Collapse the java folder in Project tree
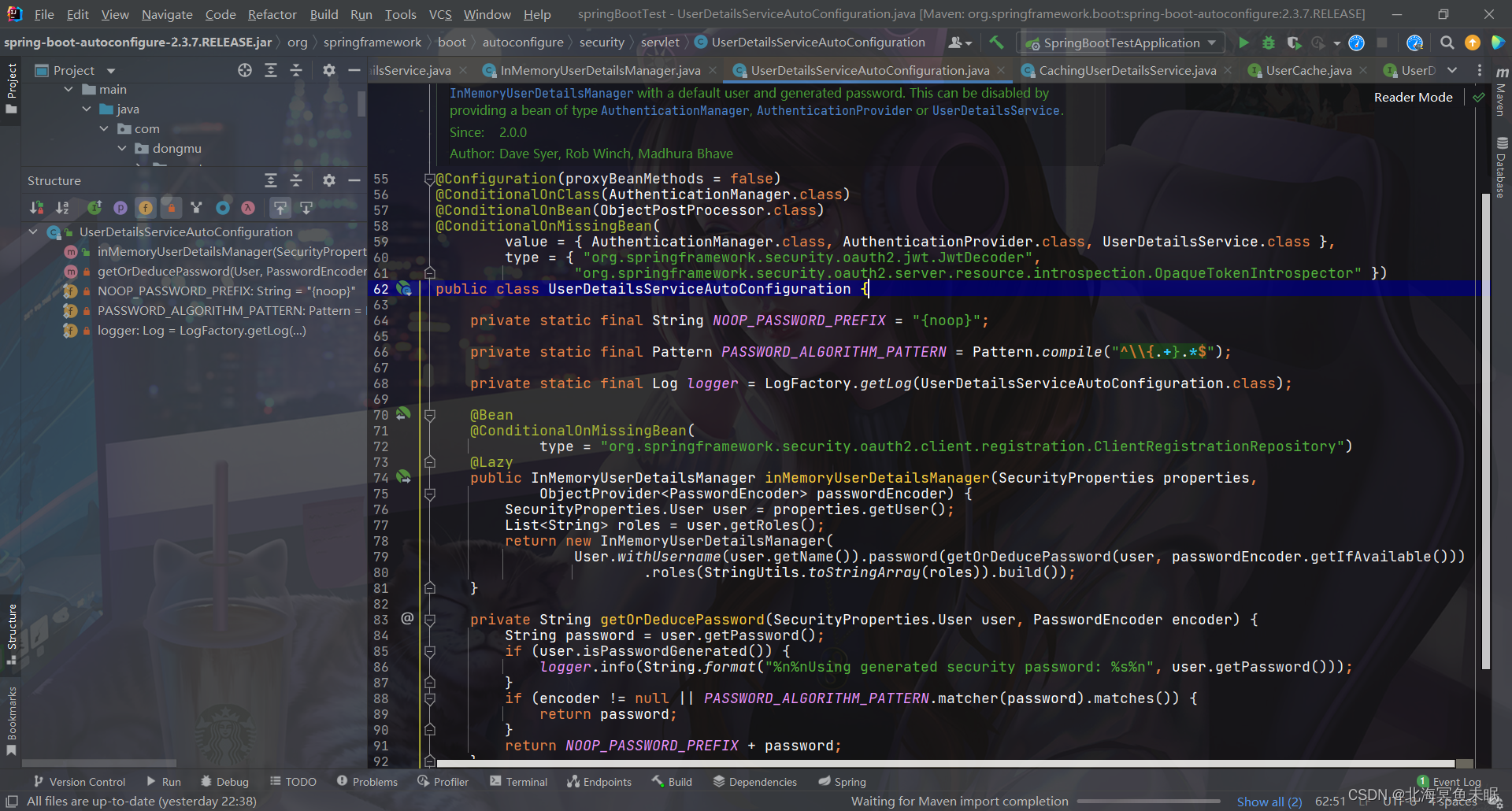1512x811 pixels. [87, 109]
